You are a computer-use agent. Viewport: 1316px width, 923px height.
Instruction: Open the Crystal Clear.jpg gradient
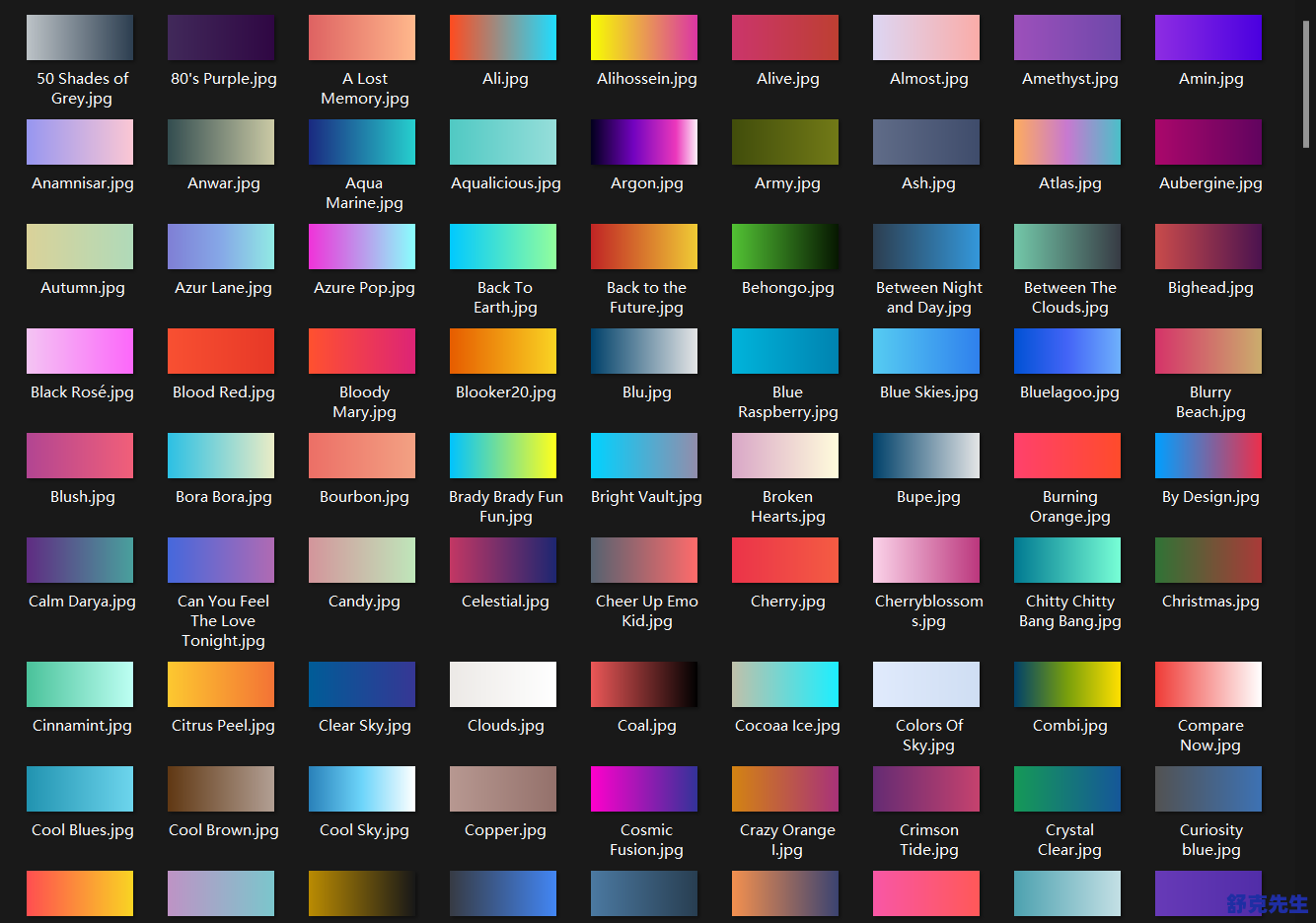pos(1067,789)
